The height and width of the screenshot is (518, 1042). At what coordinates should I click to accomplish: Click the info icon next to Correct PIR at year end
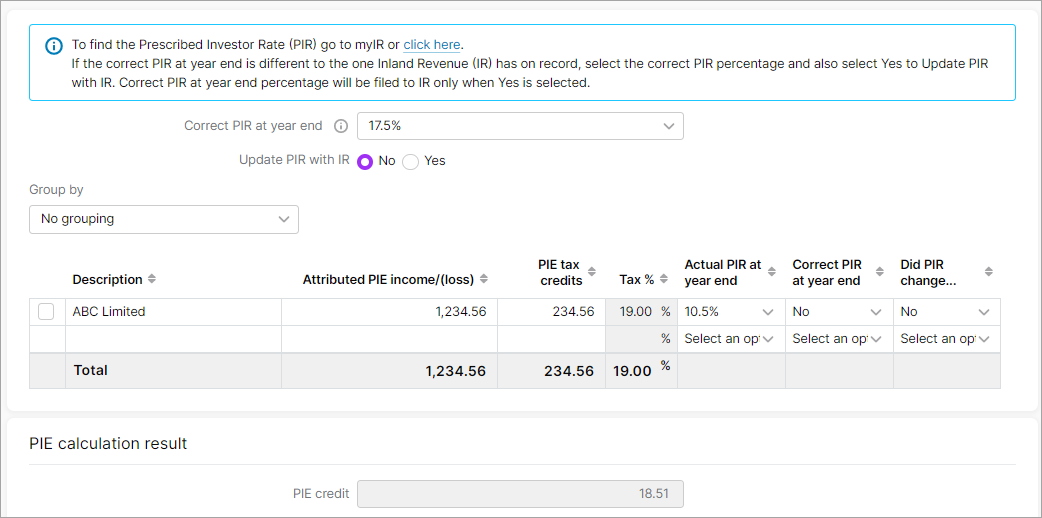[341, 126]
